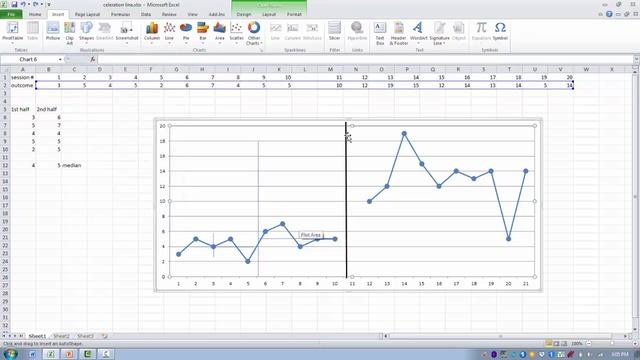Viewport: 640px width, 360px height.
Task: Select the cell labeled median
Action: coord(71,165)
